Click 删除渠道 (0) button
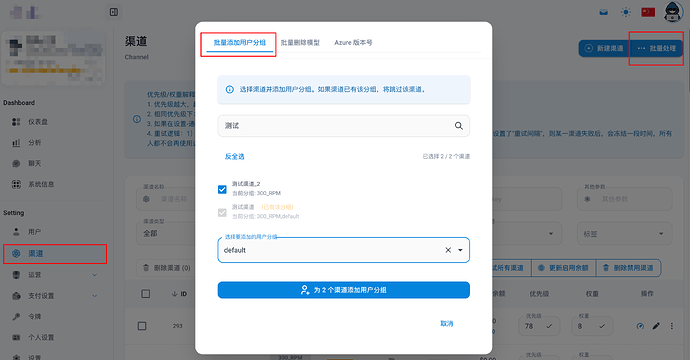This screenshot has height=360, width=690. [x=167, y=268]
